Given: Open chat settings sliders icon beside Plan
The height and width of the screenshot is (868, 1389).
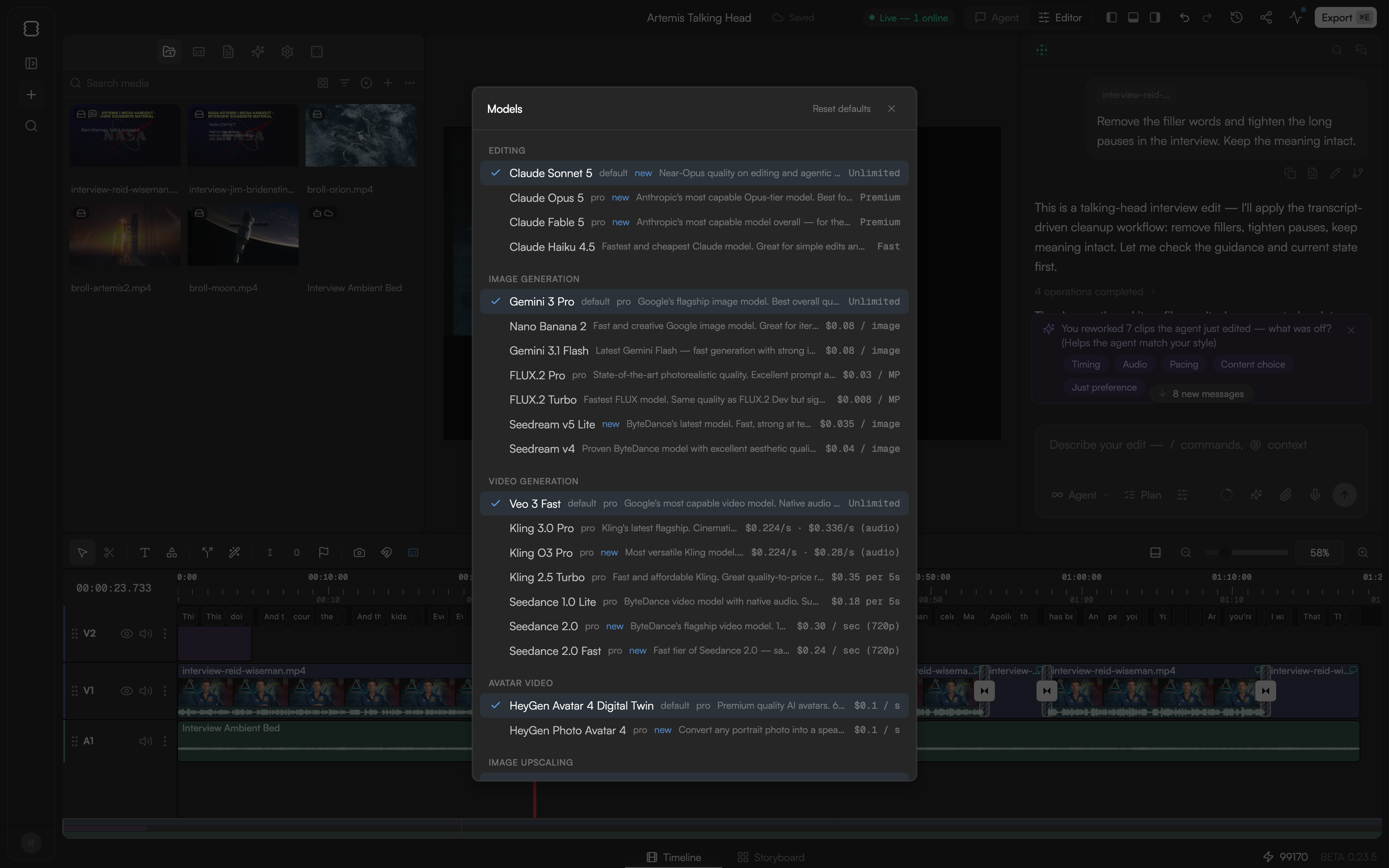Looking at the screenshot, I should 1182,495.
